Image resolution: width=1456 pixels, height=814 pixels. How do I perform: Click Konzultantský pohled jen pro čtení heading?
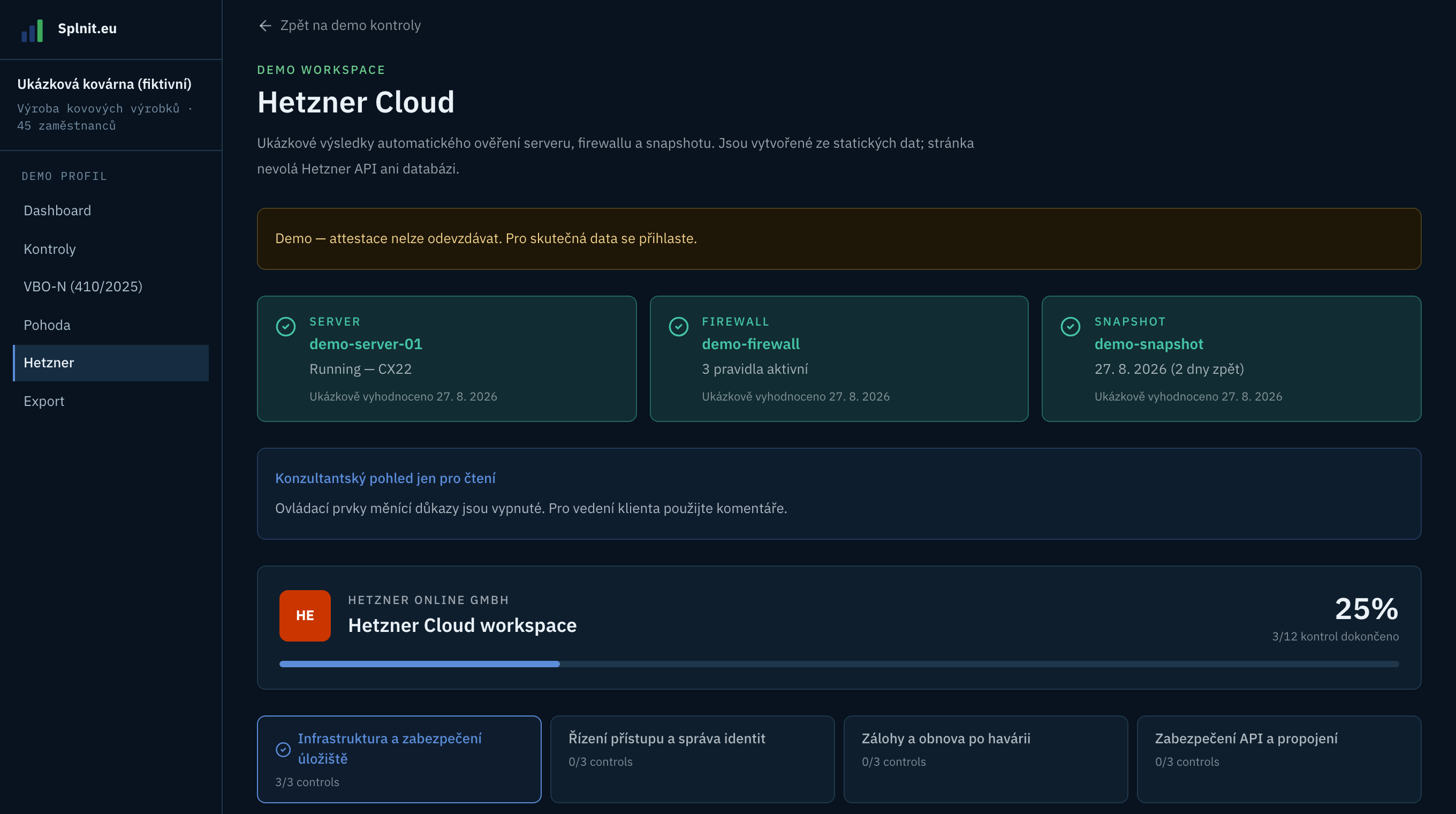(385, 478)
